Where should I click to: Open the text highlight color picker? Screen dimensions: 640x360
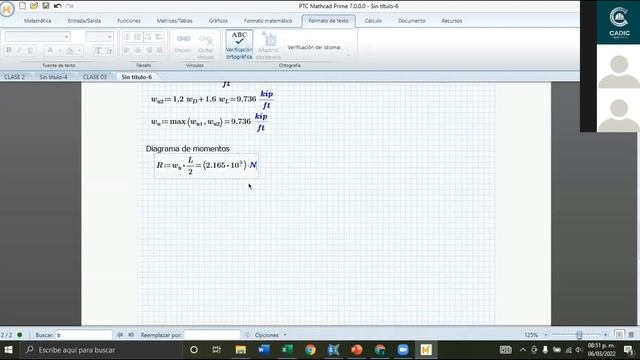70,50
